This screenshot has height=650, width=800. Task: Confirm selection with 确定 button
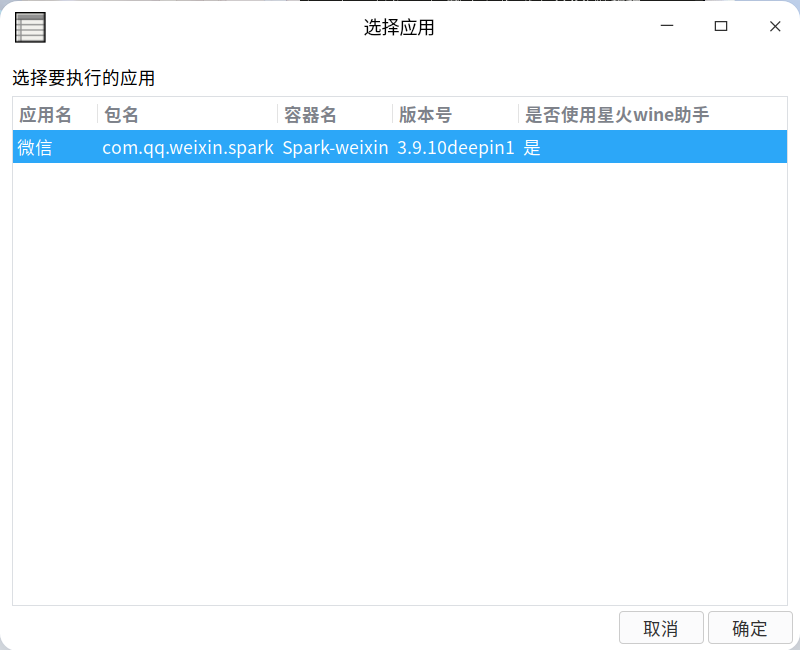coord(750,628)
